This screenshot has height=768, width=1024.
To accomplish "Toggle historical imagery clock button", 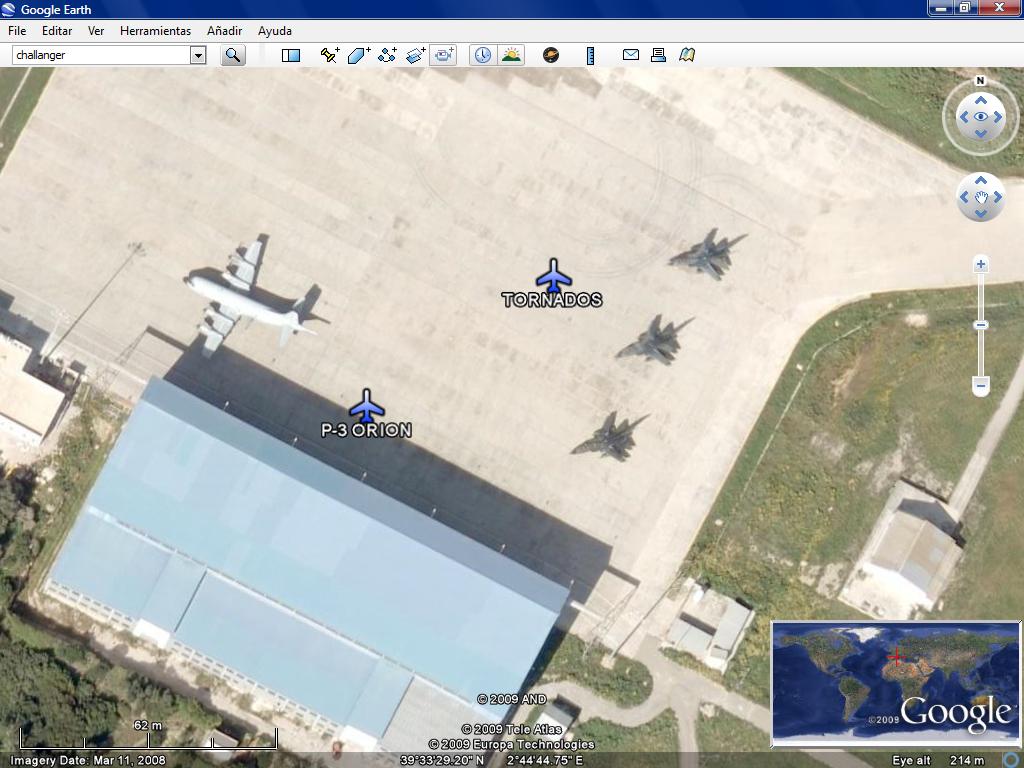I will [x=482, y=55].
